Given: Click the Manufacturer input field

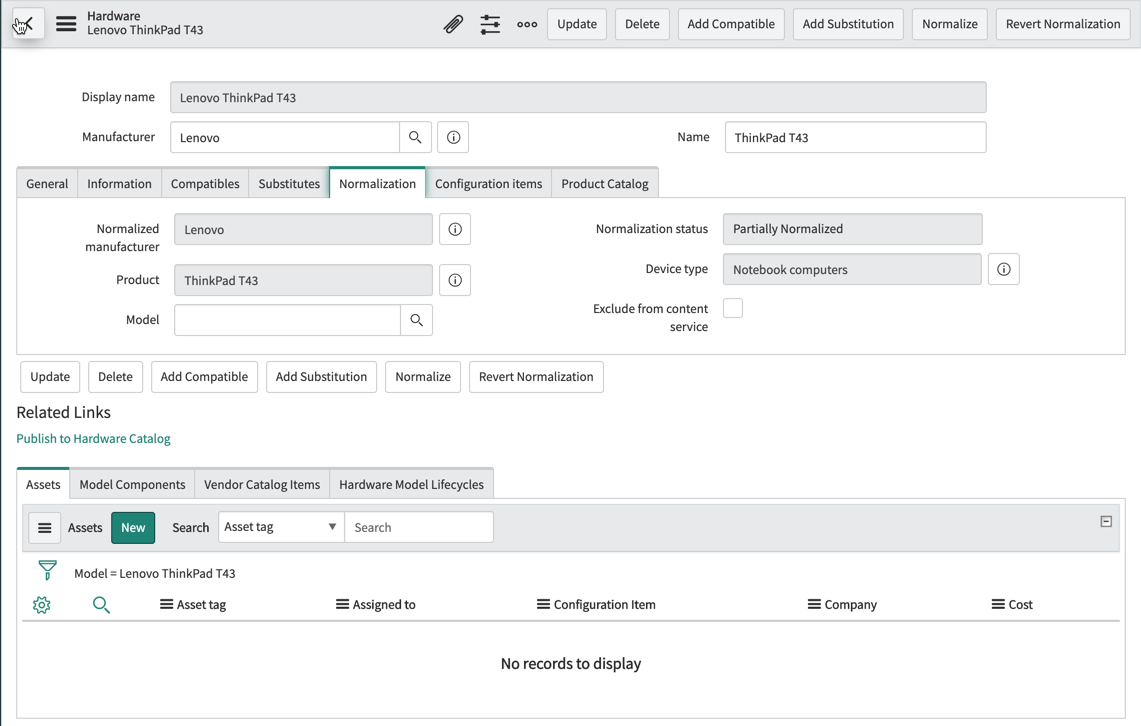Looking at the screenshot, I should (285, 137).
